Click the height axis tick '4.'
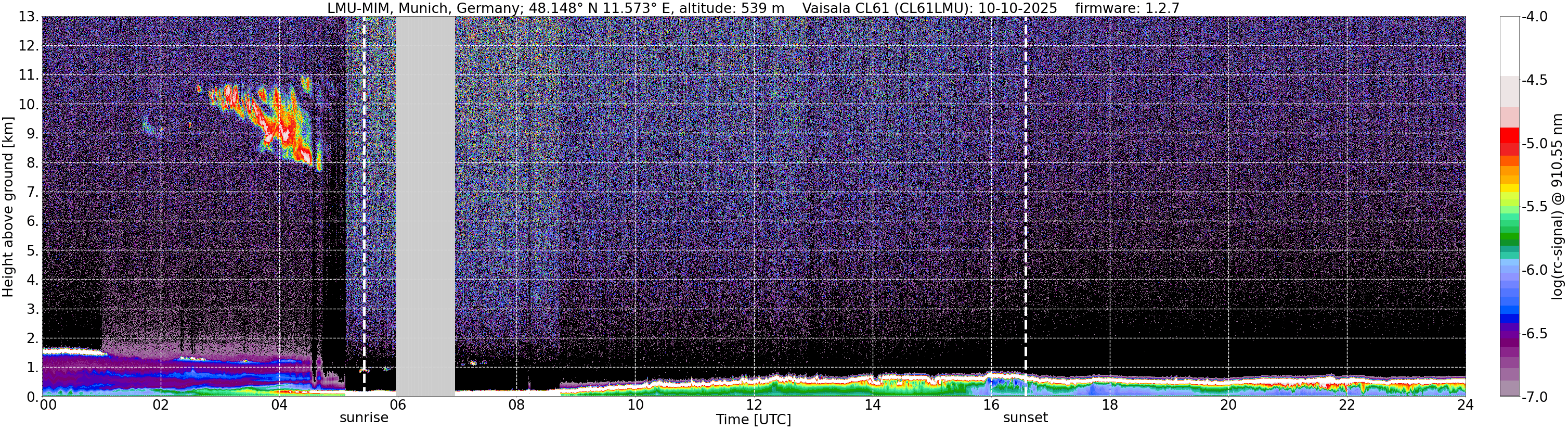This screenshot has height=430, width=1568. [33, 280]
